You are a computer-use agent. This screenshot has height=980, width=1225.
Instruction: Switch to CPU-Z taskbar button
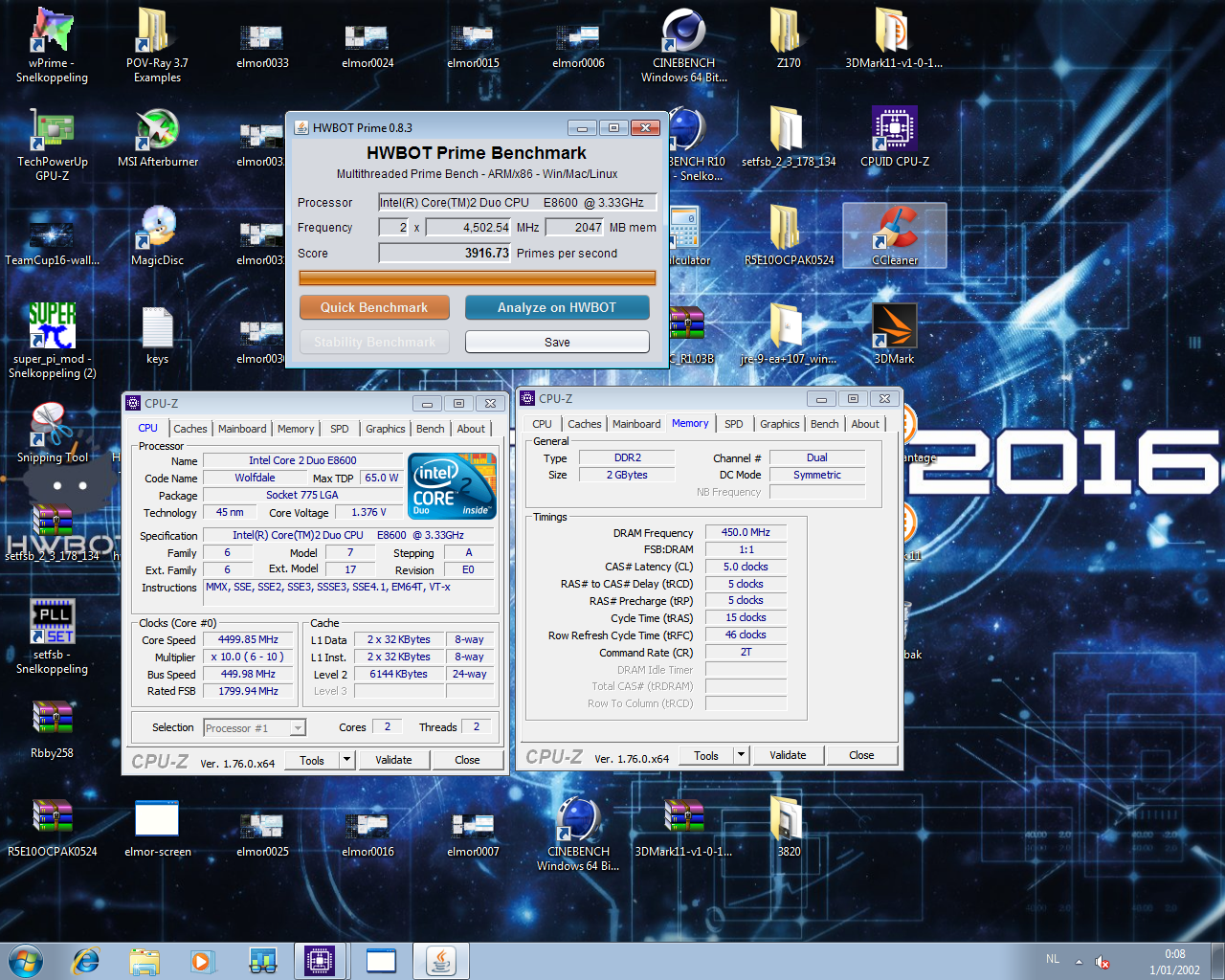[x=321, y=960]
